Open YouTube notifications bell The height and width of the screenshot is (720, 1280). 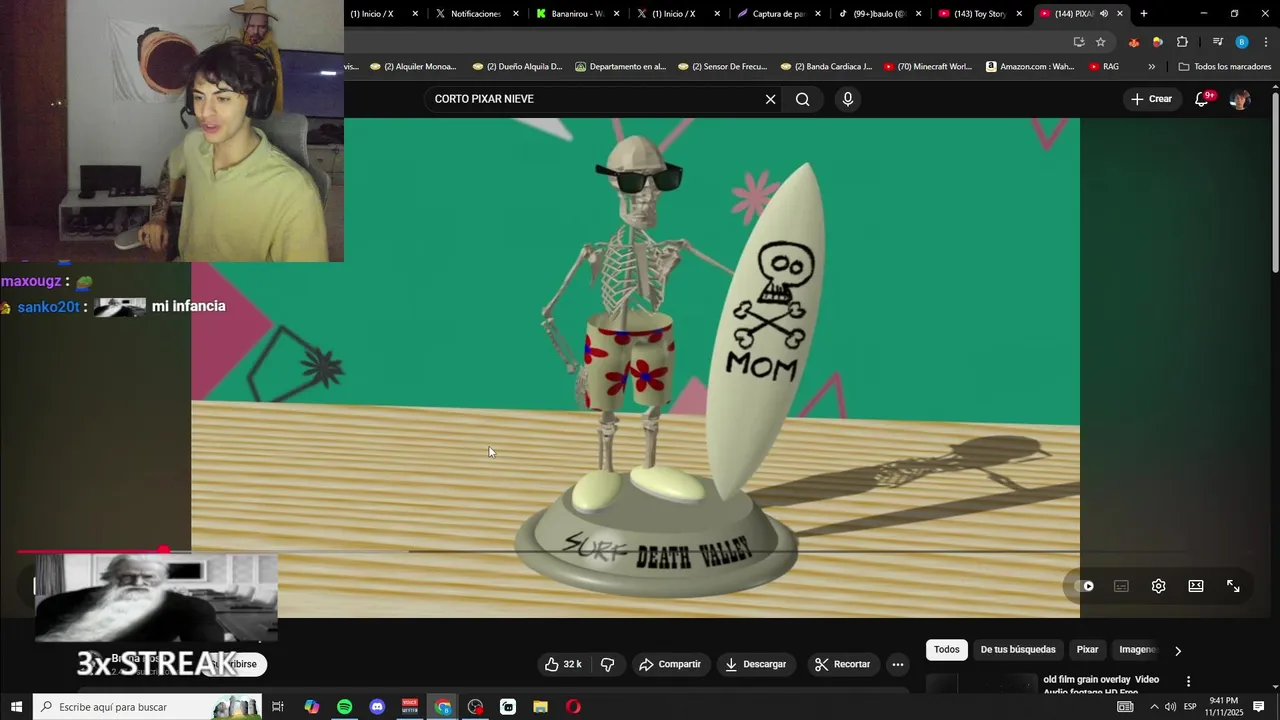click(1202, 99)
